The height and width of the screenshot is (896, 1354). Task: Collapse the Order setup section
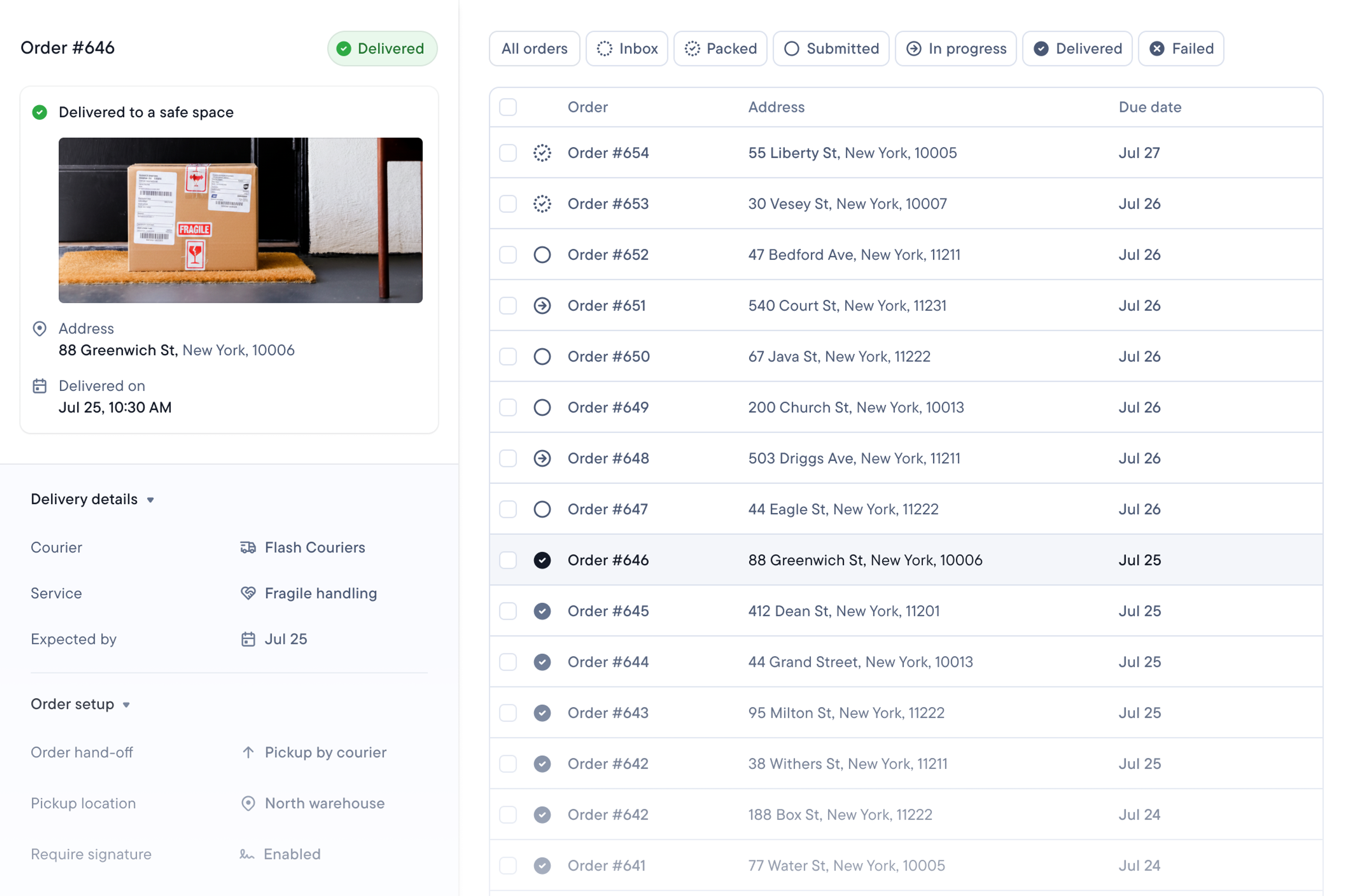point(80,704)
